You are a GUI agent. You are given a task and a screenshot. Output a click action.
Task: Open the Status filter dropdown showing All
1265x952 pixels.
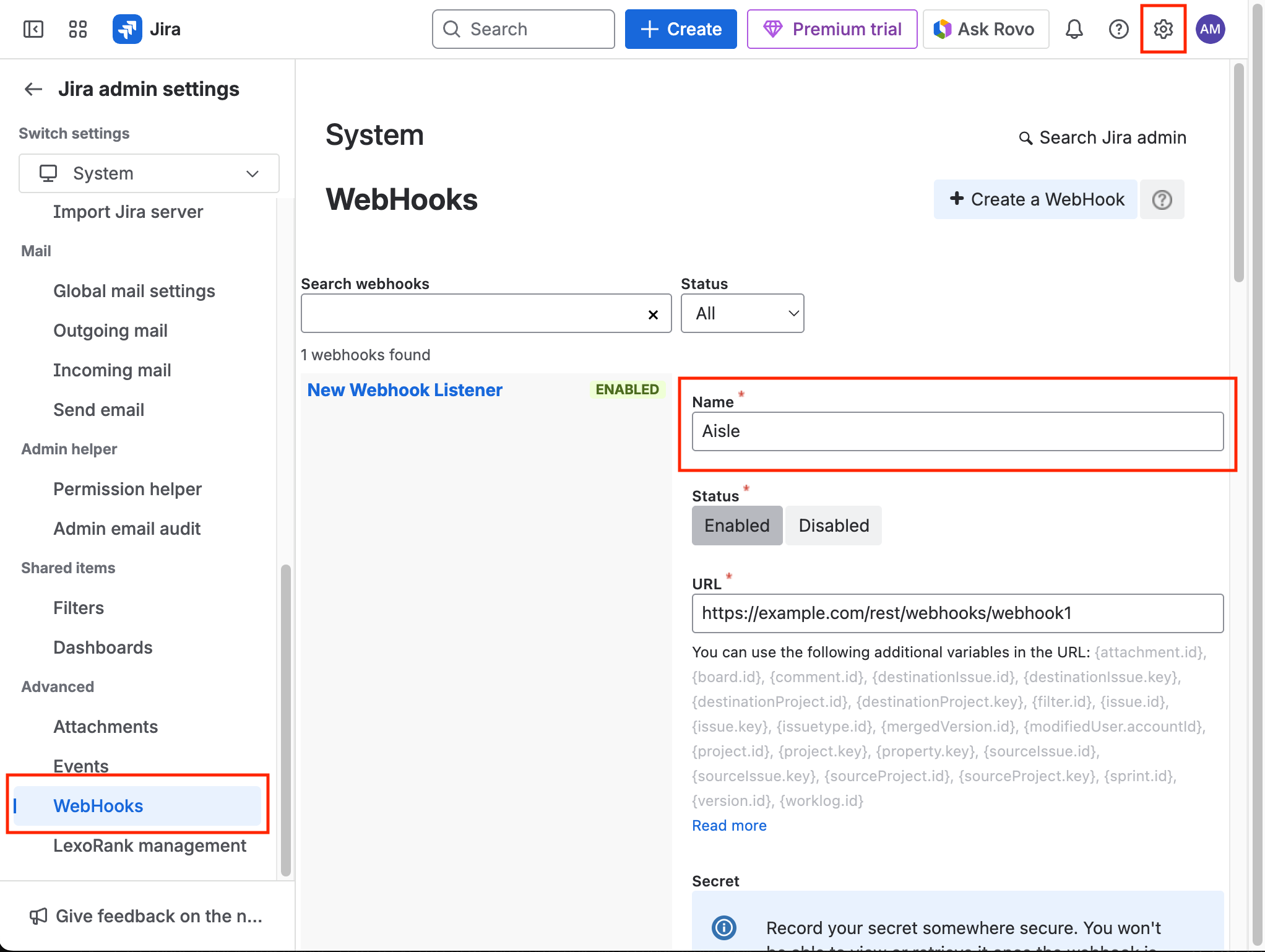742,313
